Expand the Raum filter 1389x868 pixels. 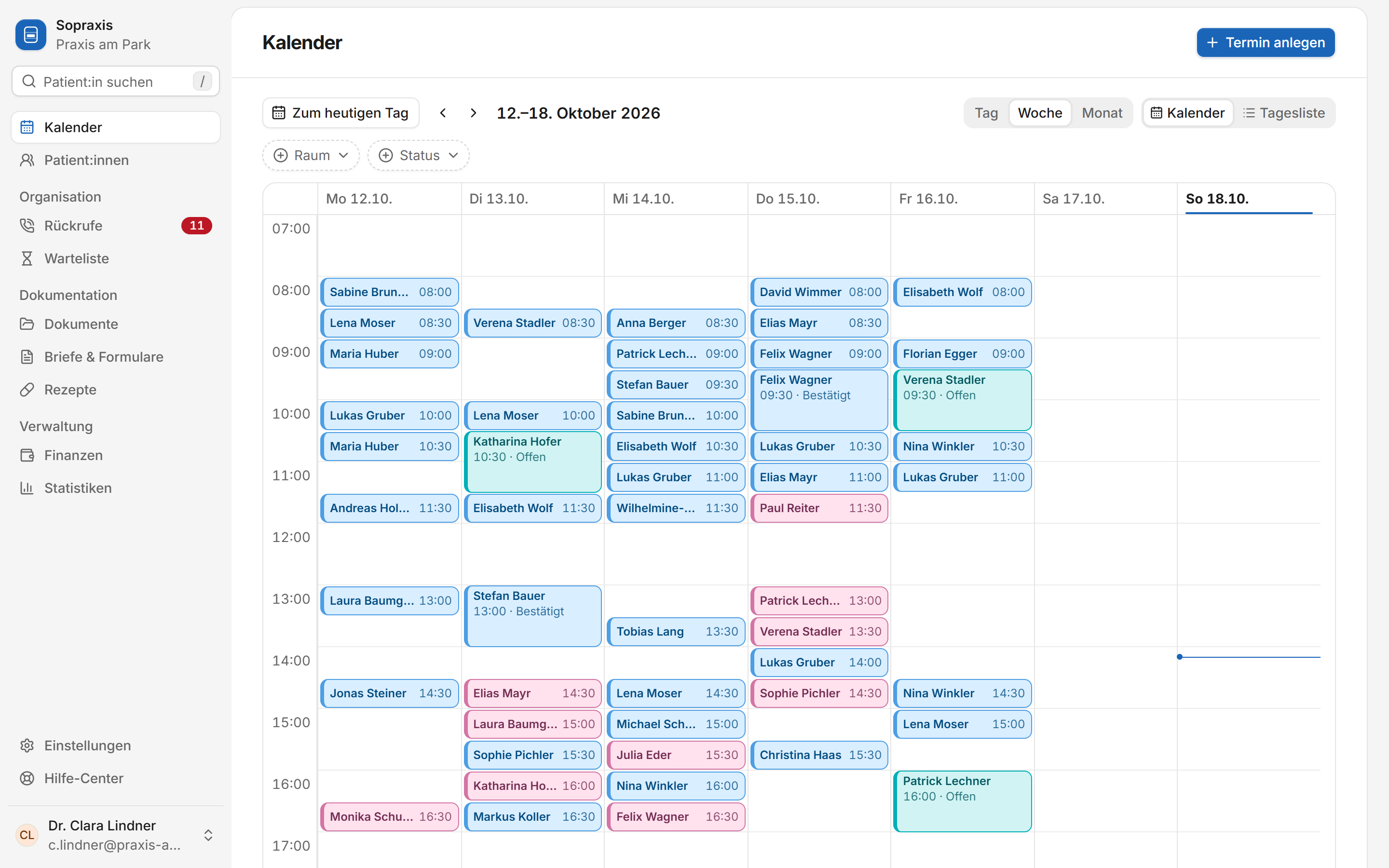(x=311, y=156)
